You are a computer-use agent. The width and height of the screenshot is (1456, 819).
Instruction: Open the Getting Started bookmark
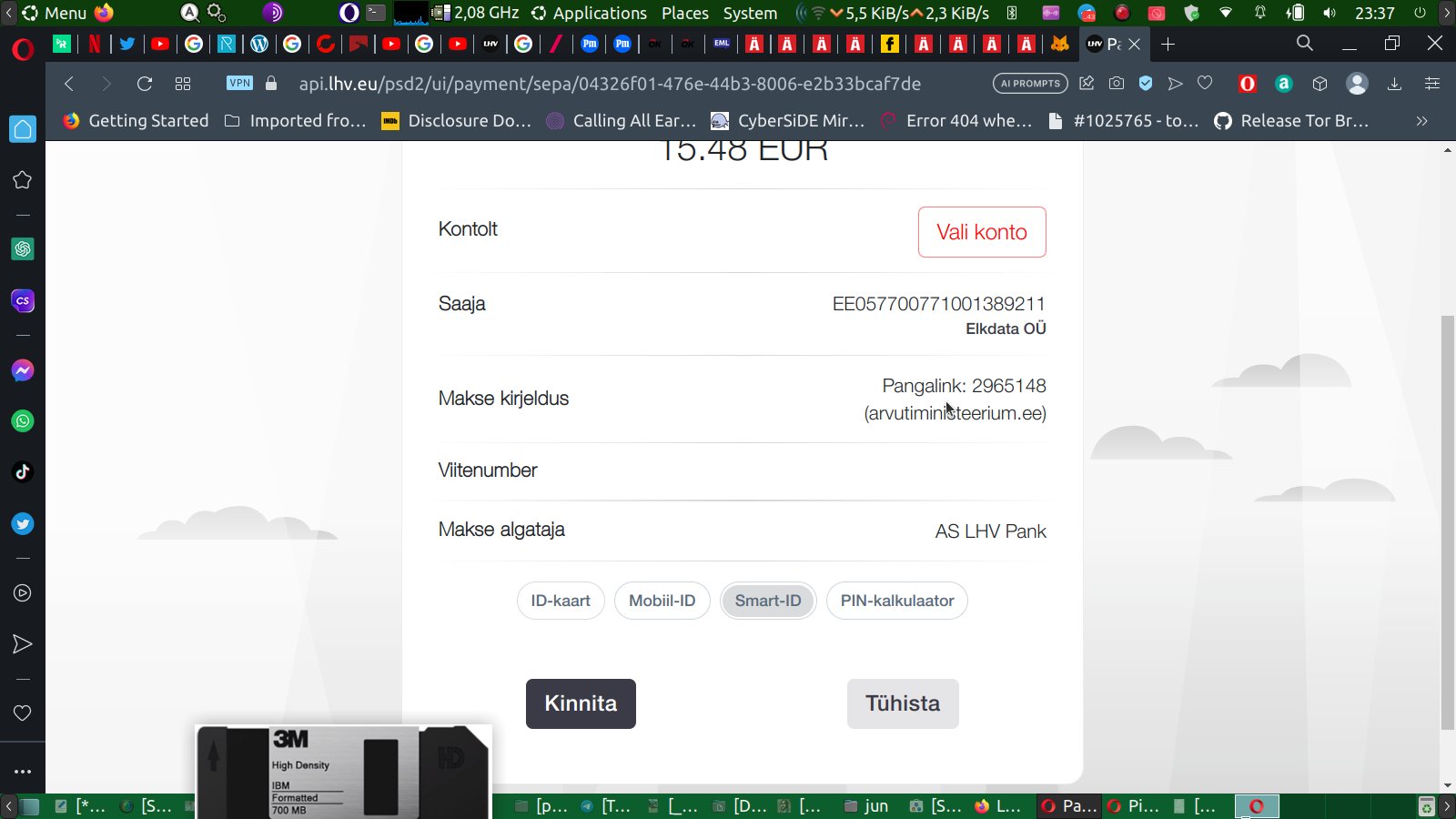136,121
